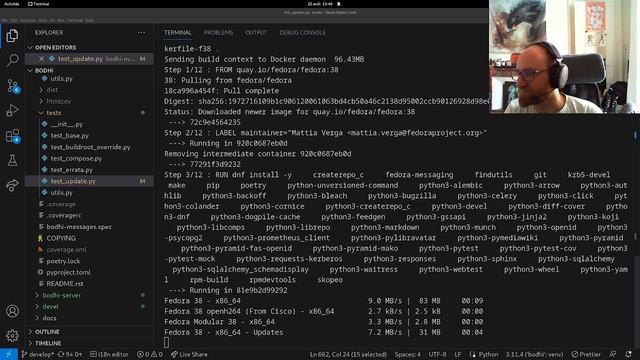Expand the docs folder
Viewport: 640px width, 360px height.
point(49,318)
